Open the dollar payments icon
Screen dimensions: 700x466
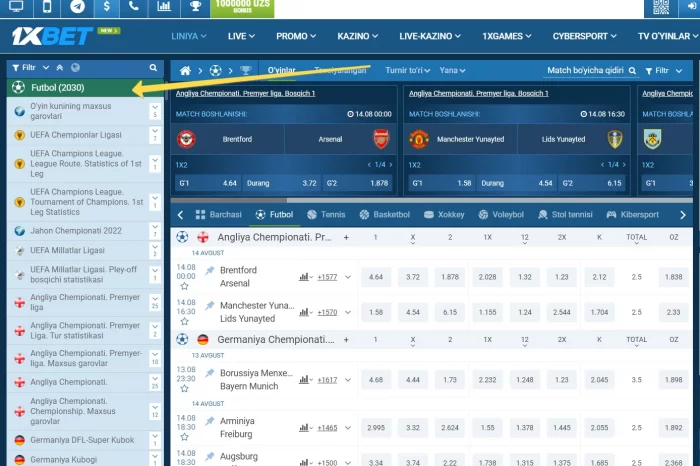coord(106,6)
